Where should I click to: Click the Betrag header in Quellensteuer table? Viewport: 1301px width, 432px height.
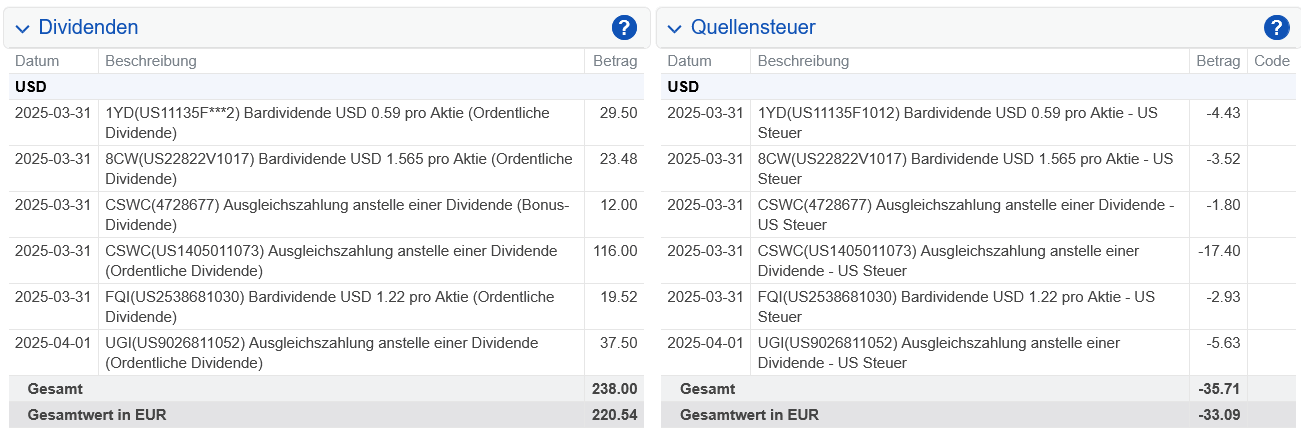click(1218, 61)
